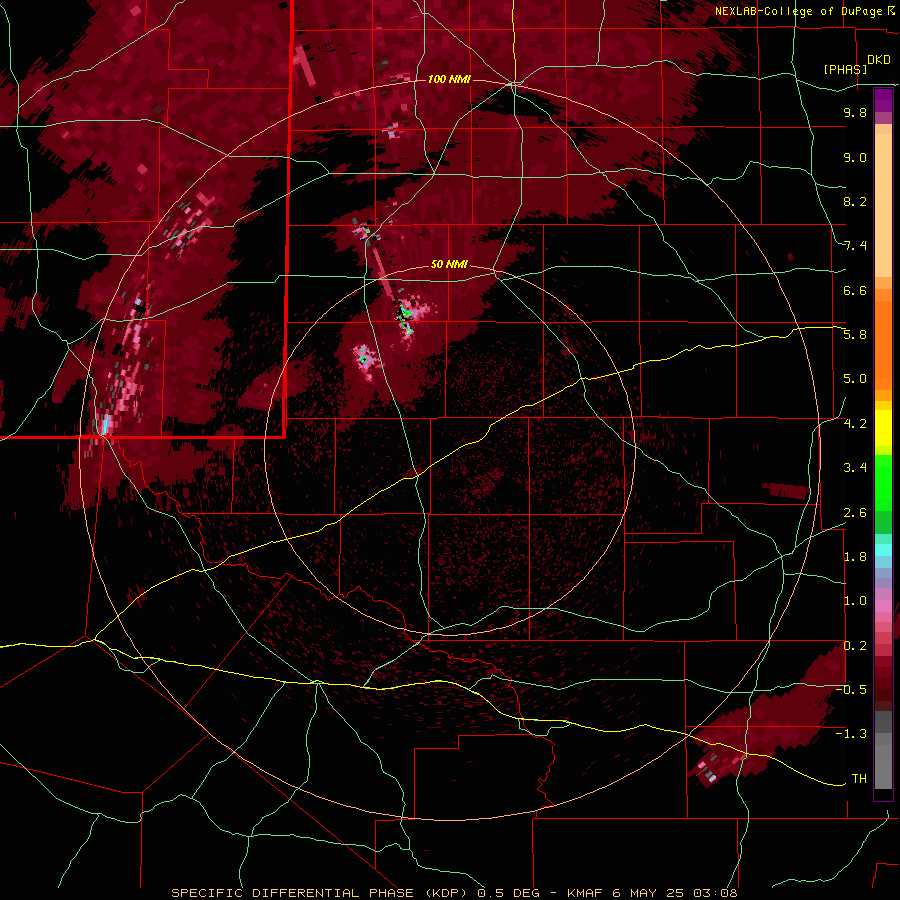Click the 1.8 legend value
The width and height of the screenshot is (900, 900).
coord(855,557)
